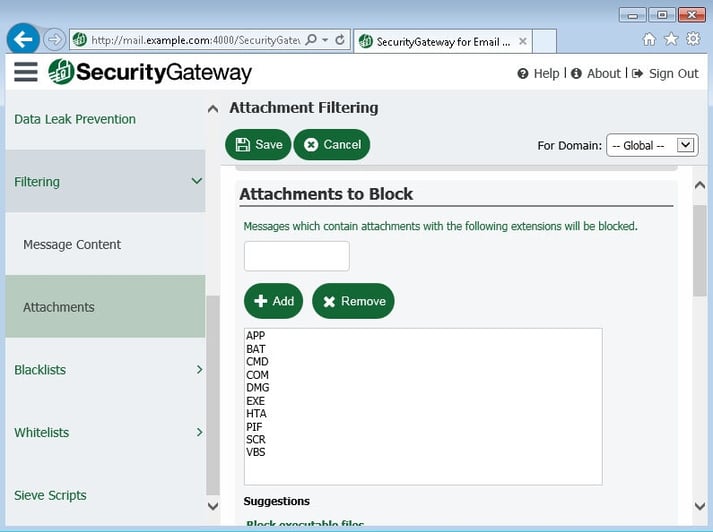Open Data Leak Prevention in sidebar
The image size is (713, 532).
click(x=75, y=119)
